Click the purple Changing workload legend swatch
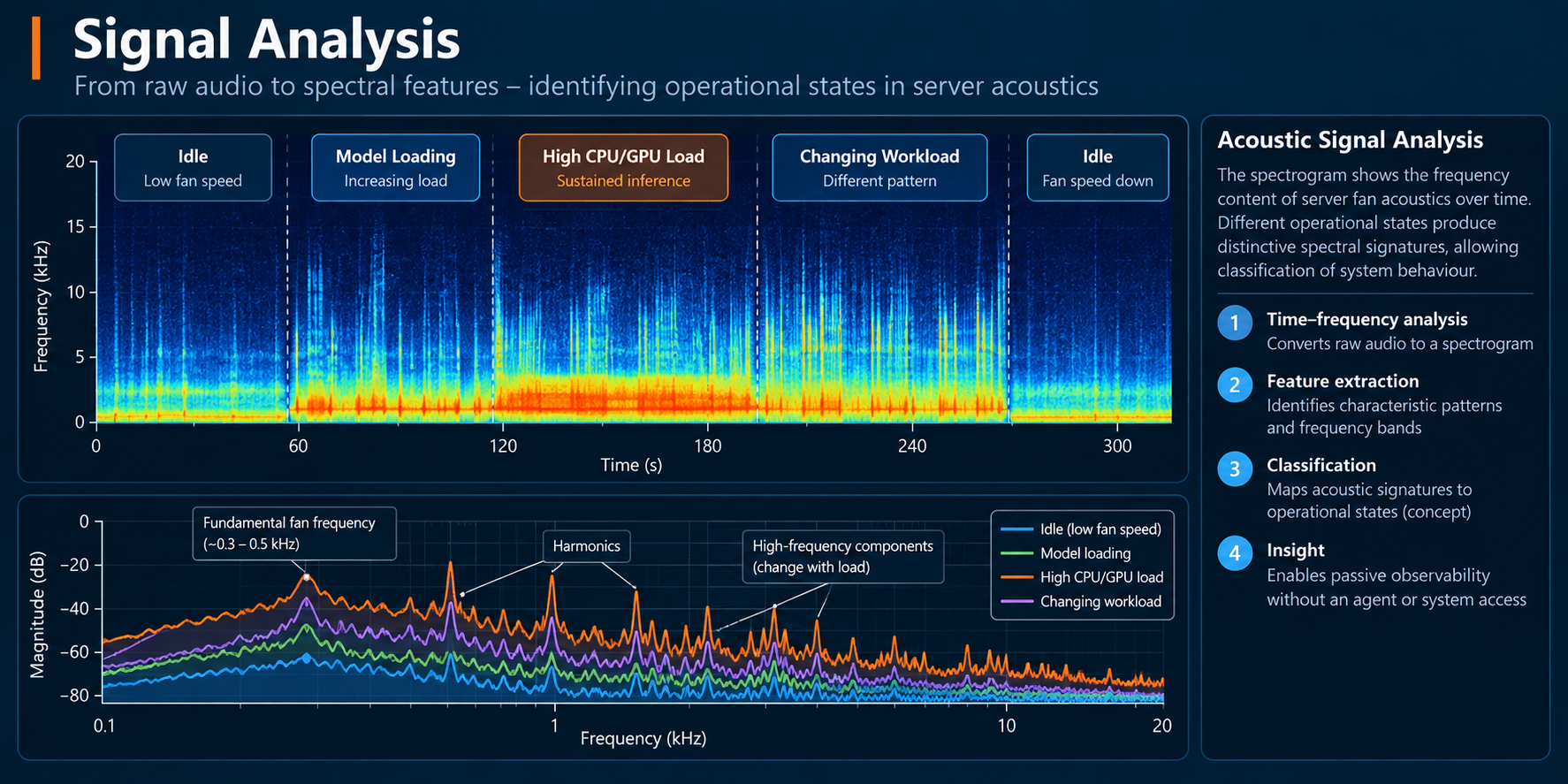The width and height of the screenshot is (1568, 784). [x=1017, y=602]
